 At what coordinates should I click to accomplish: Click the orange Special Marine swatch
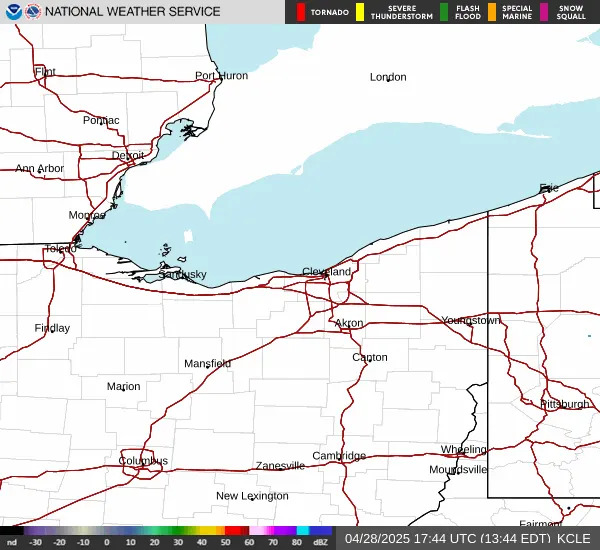tap(492, 12)
